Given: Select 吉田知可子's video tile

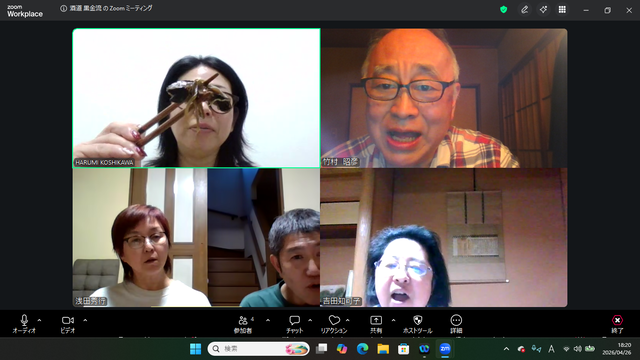Looking at the screenshot, I should pyautogui.click(x=444, y=238).
